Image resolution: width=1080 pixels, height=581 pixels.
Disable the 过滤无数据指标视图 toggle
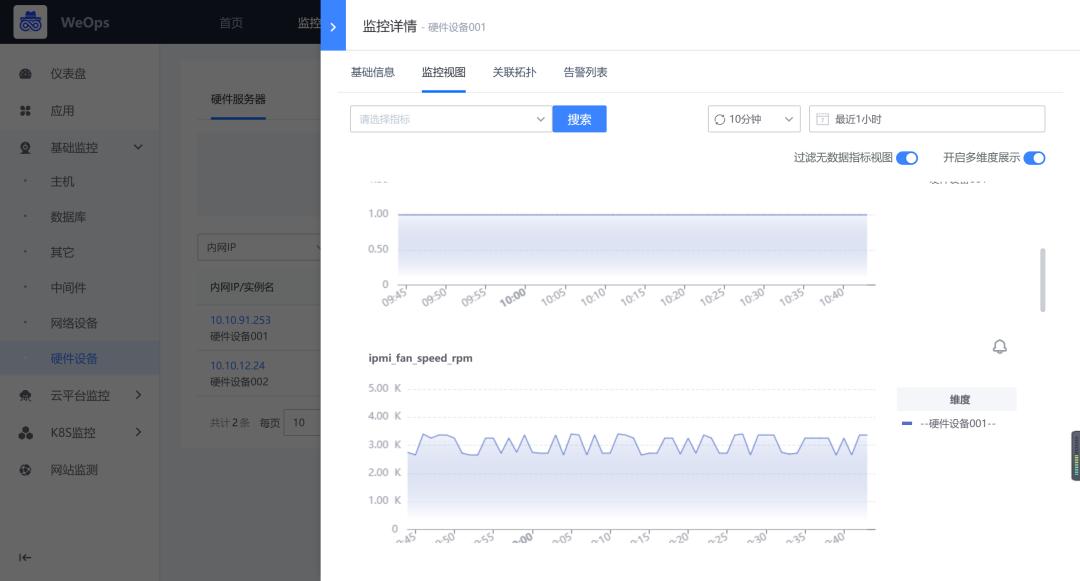(907, 158)
